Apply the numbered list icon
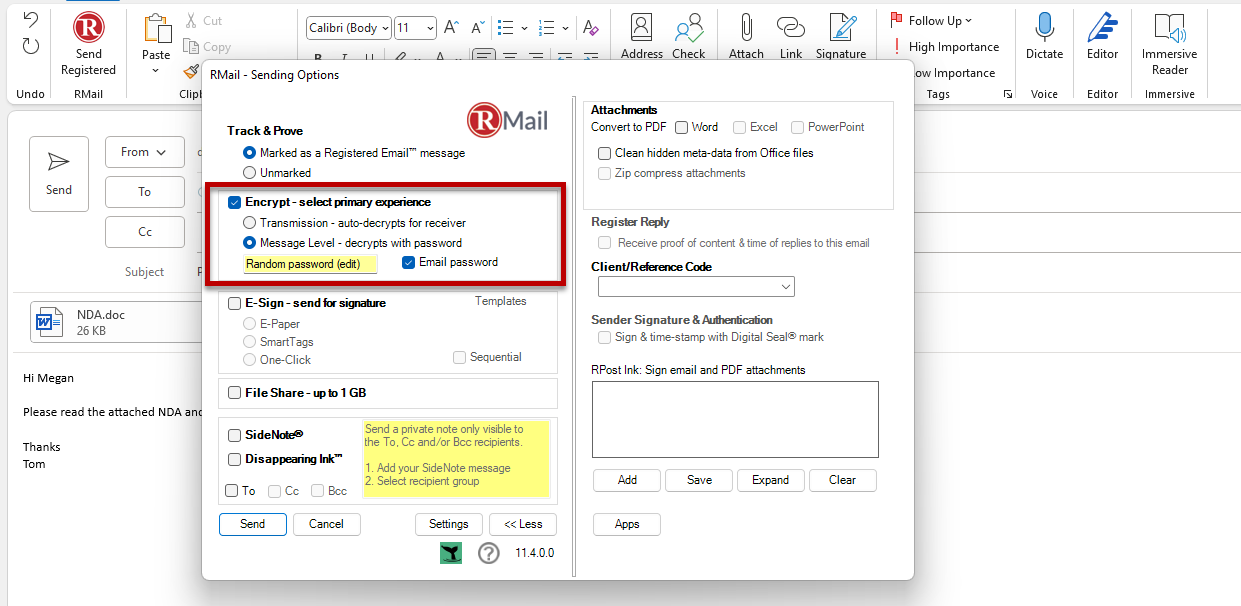Viewport: 1241px width, 606px height. pyautogui.click(x=546, y=28)
